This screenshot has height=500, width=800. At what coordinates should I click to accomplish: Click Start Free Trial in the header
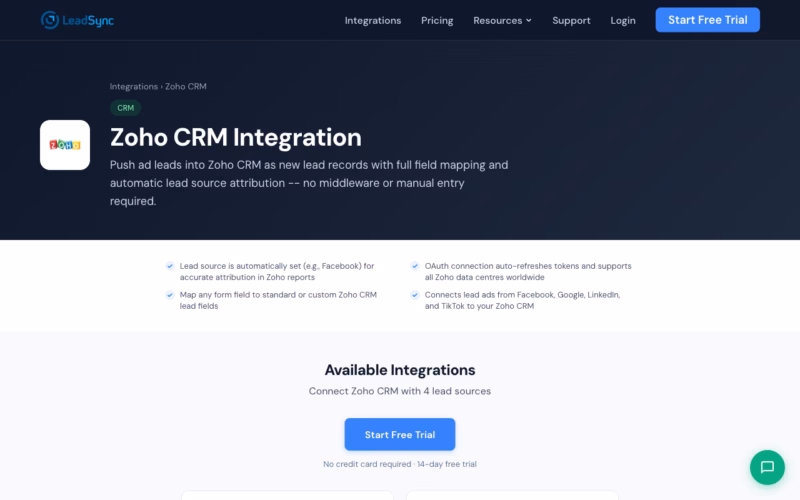click(x=708, y=20)
